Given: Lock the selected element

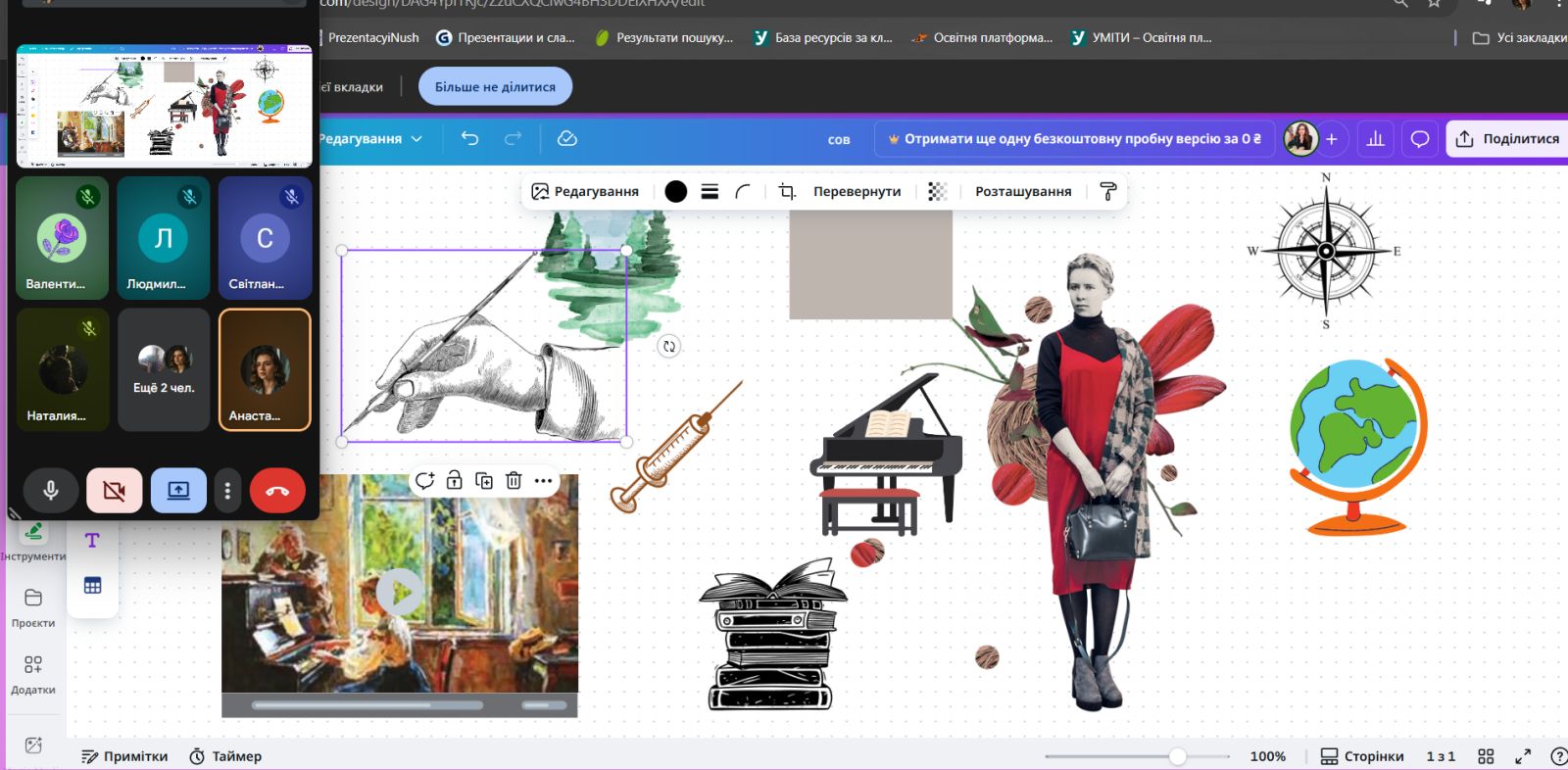Looking at the screenshot, I should point(454,480).
